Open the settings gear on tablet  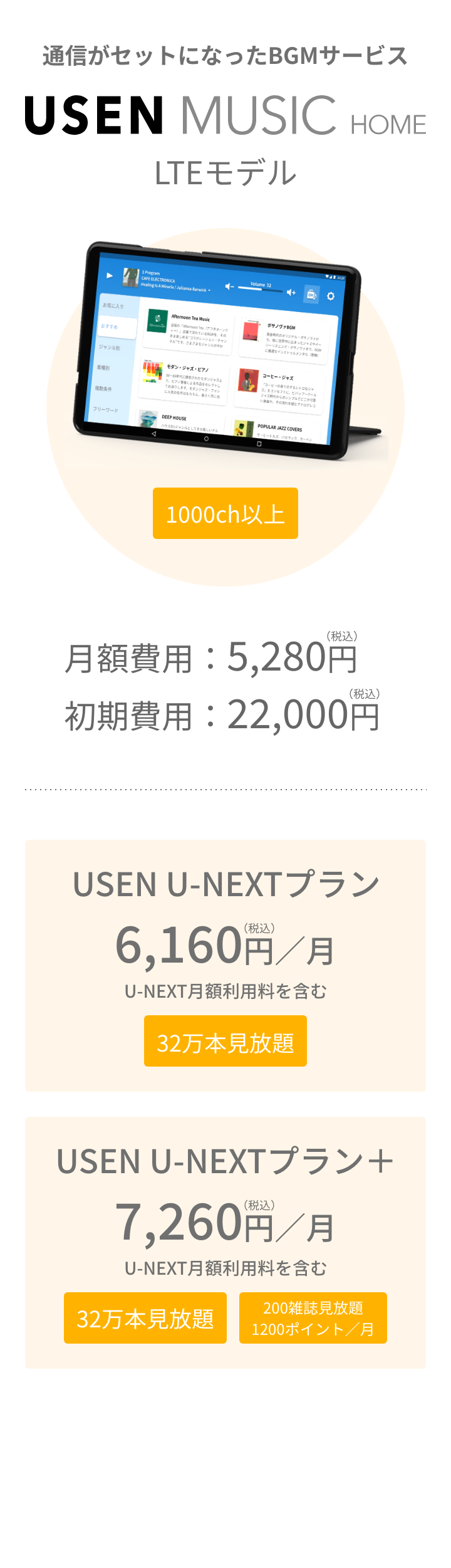coord(331,296)
